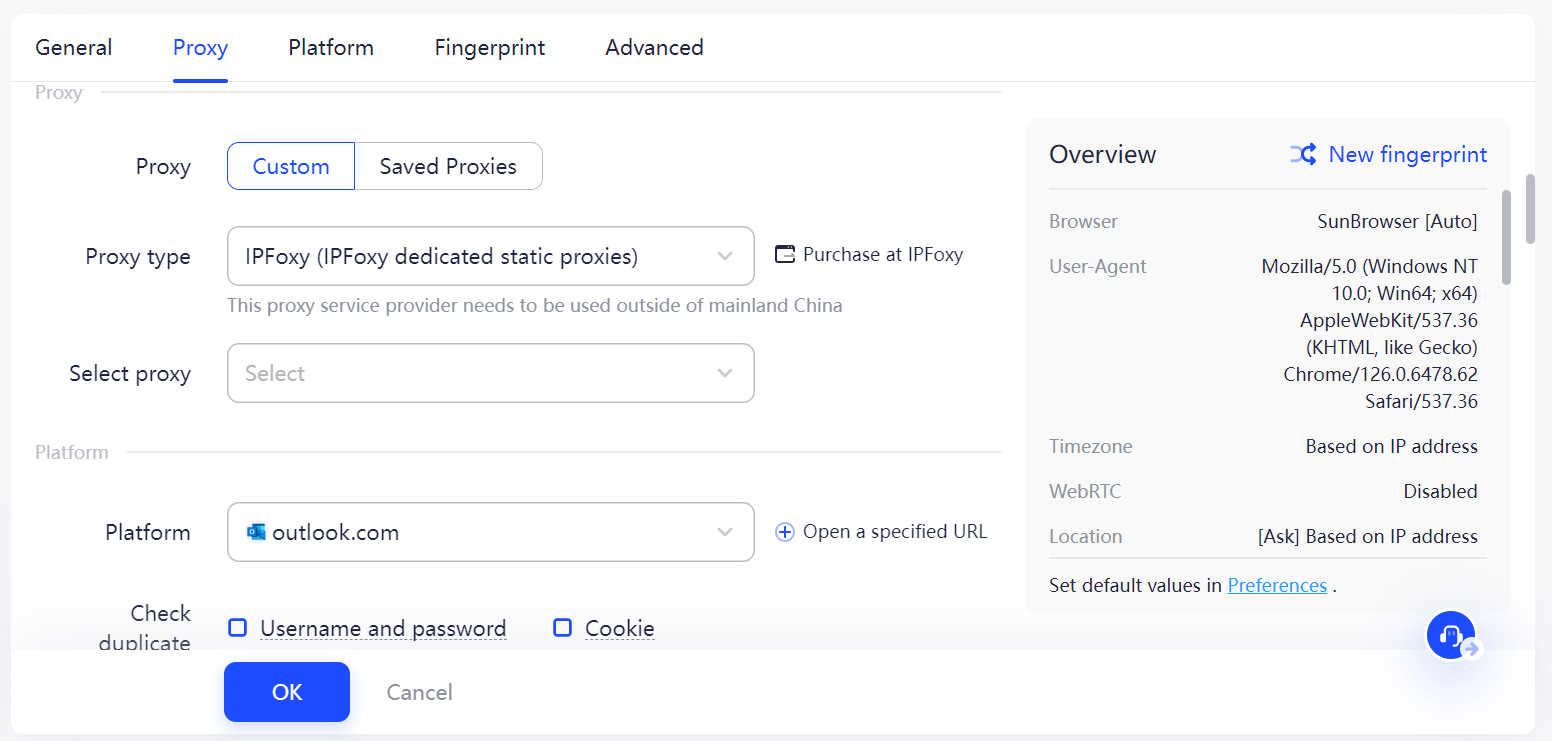Click the shuffle icon beside New fingerprint
1552x741 pixels.
(x=1303, y=154)
